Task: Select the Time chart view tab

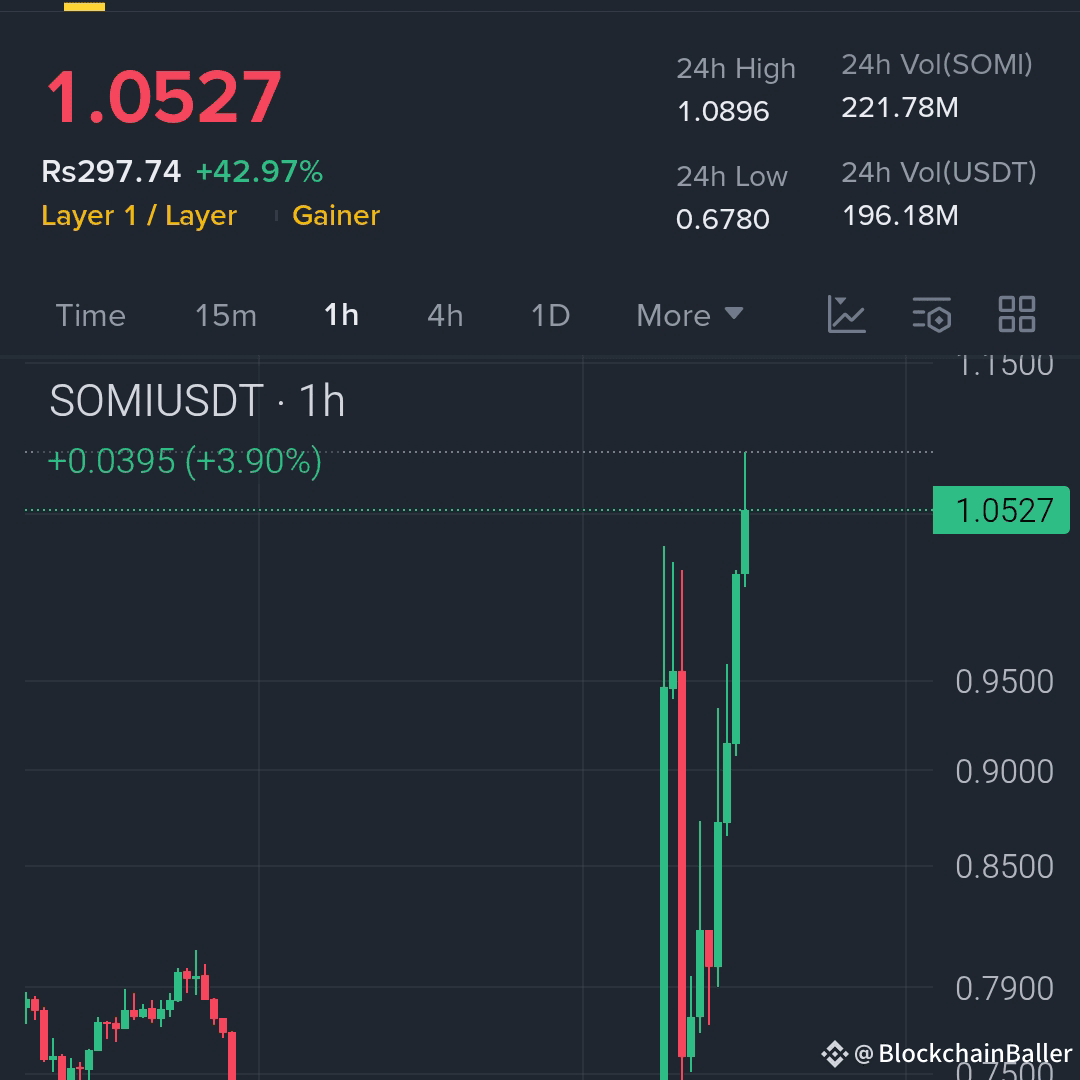Action: point(90,315)
